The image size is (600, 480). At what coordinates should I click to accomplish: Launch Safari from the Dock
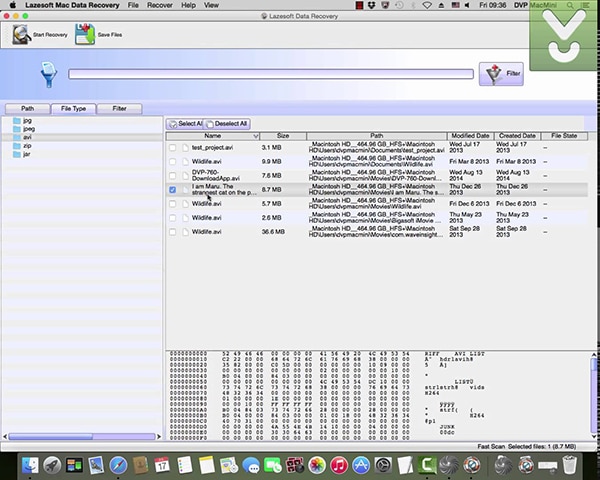coord(118,465)
